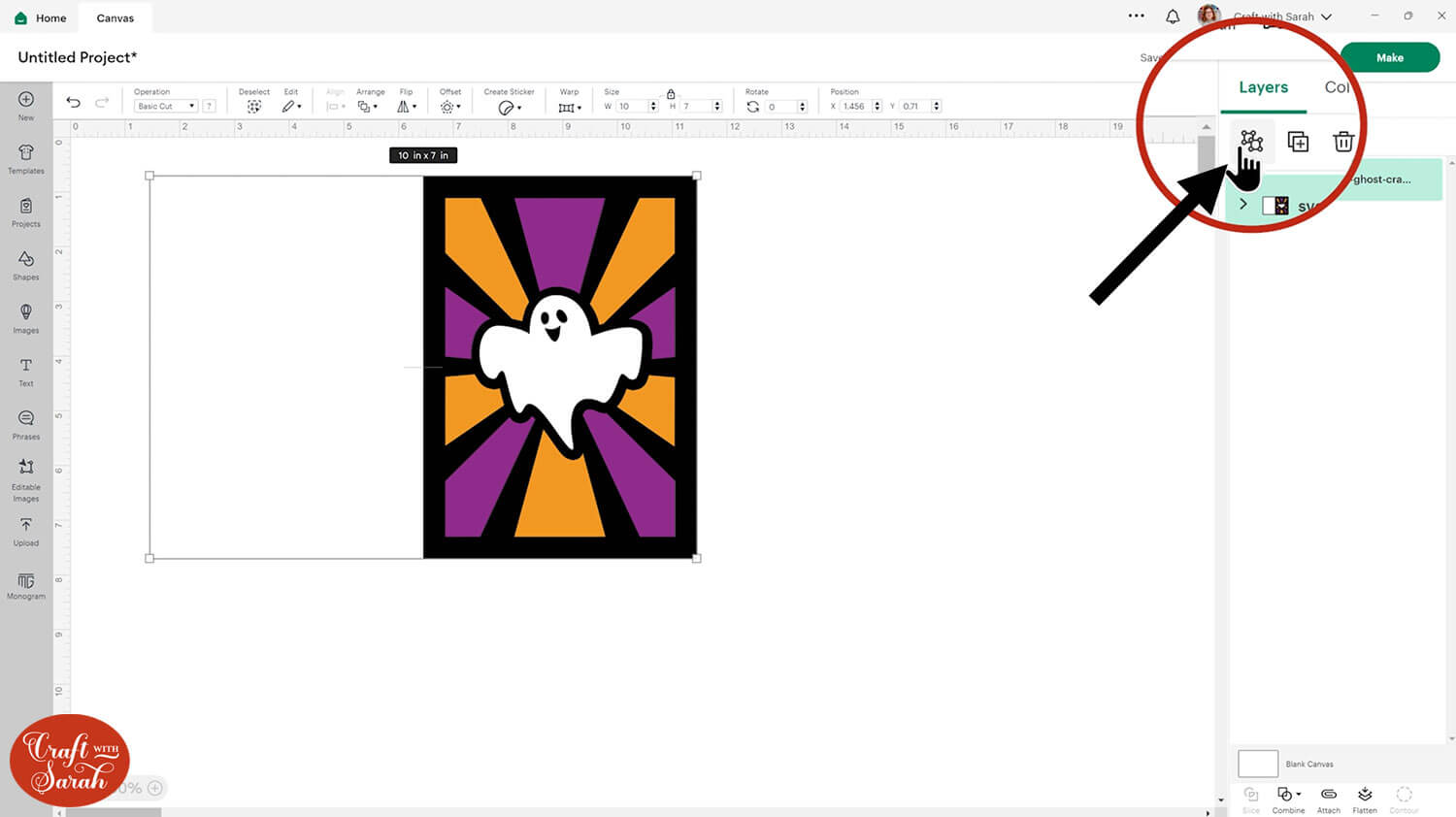
Task: Open the Craft with Sarah account menu
Action: pyautogui.click(x=1281, y=16)
